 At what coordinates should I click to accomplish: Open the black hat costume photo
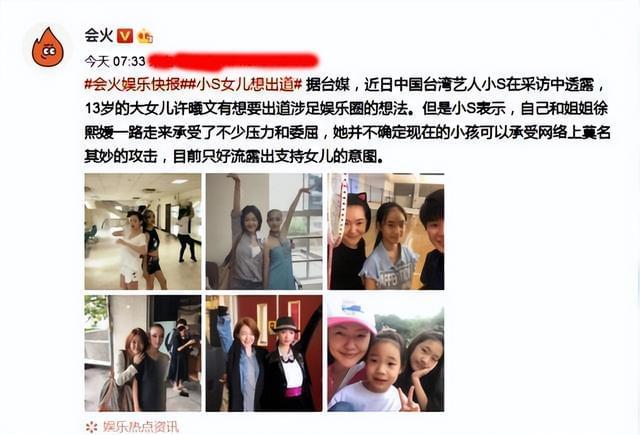click(x=264, y=353)
